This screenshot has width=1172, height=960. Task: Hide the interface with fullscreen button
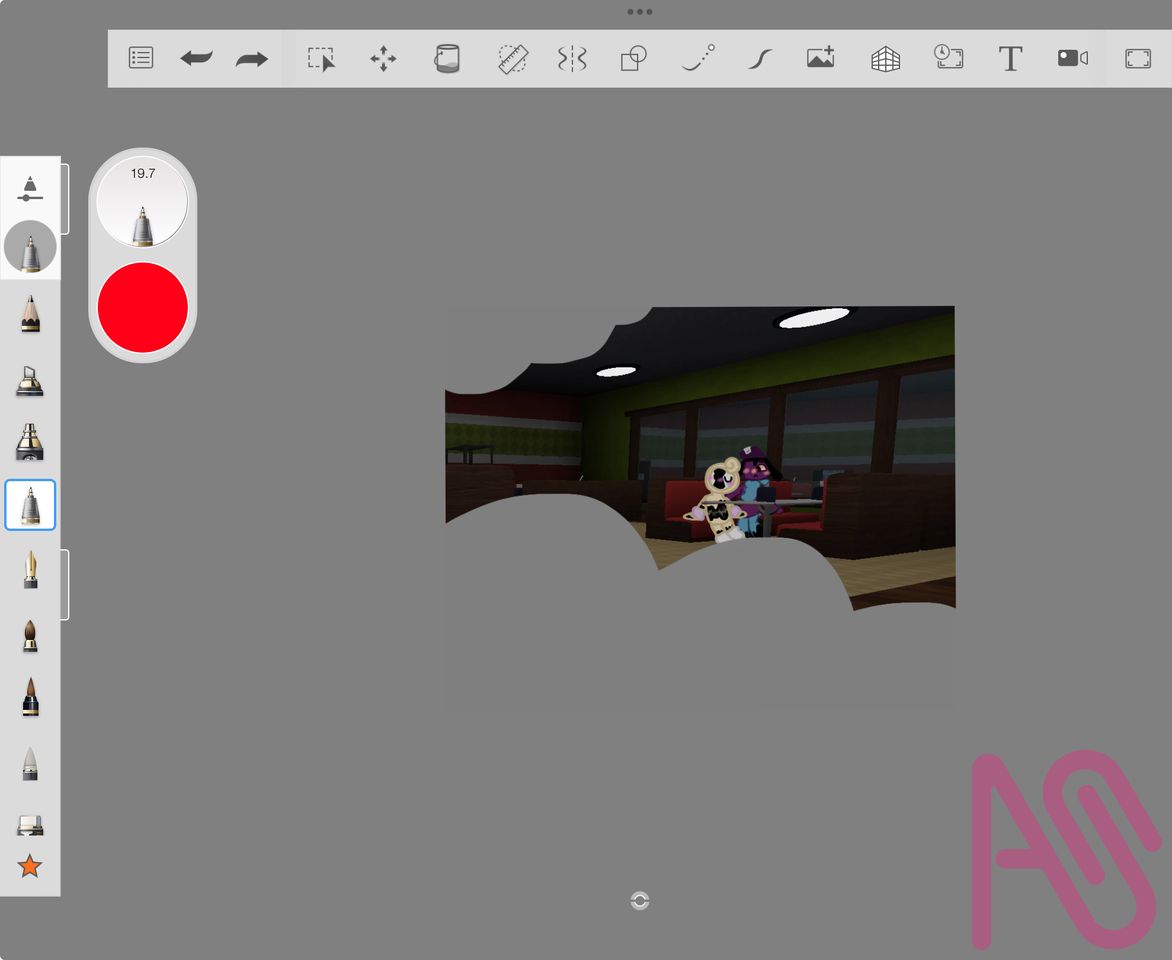(x=1138, y=59)
